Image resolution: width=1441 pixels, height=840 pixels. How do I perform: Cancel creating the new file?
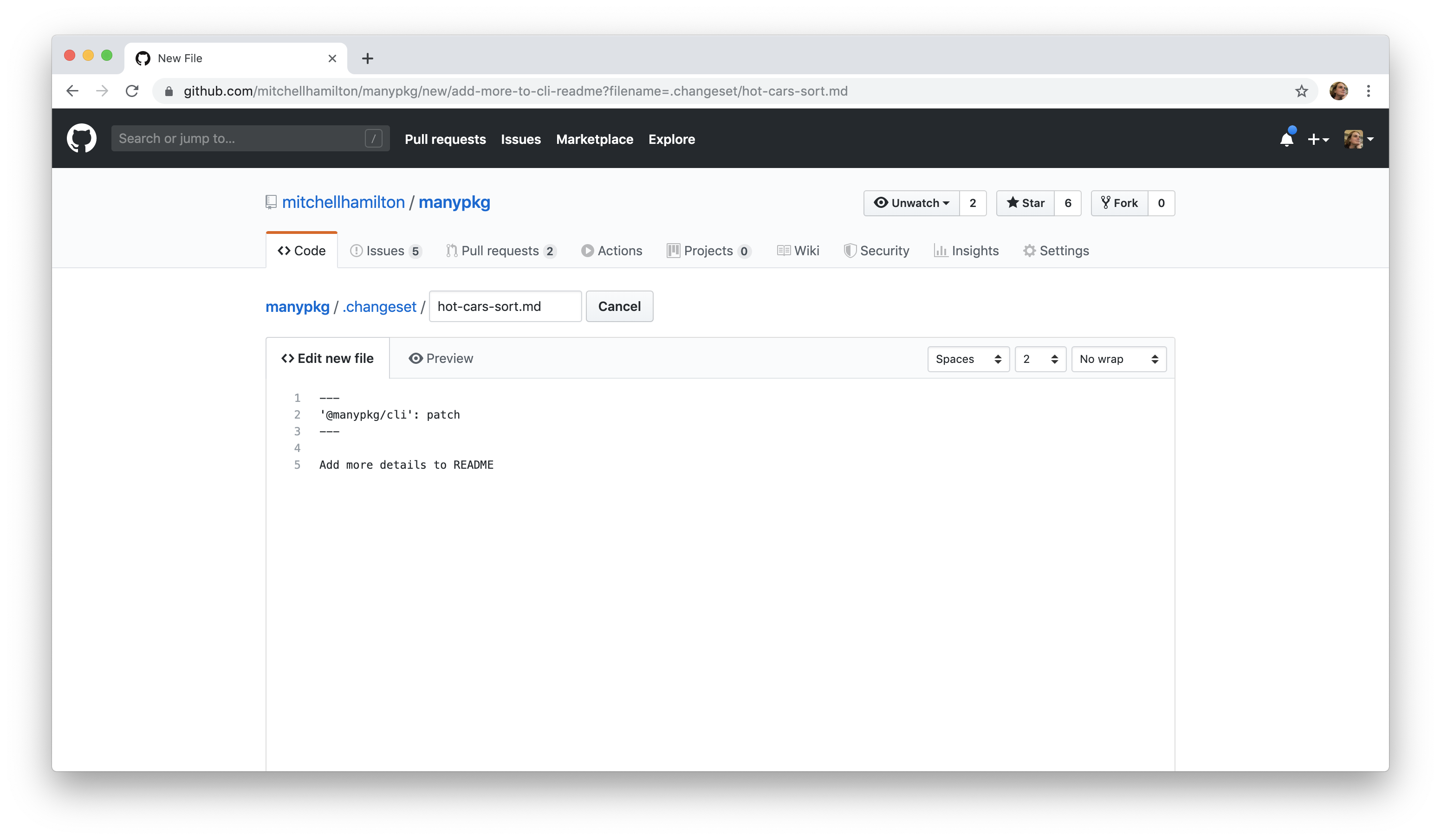tap(619, 306)
